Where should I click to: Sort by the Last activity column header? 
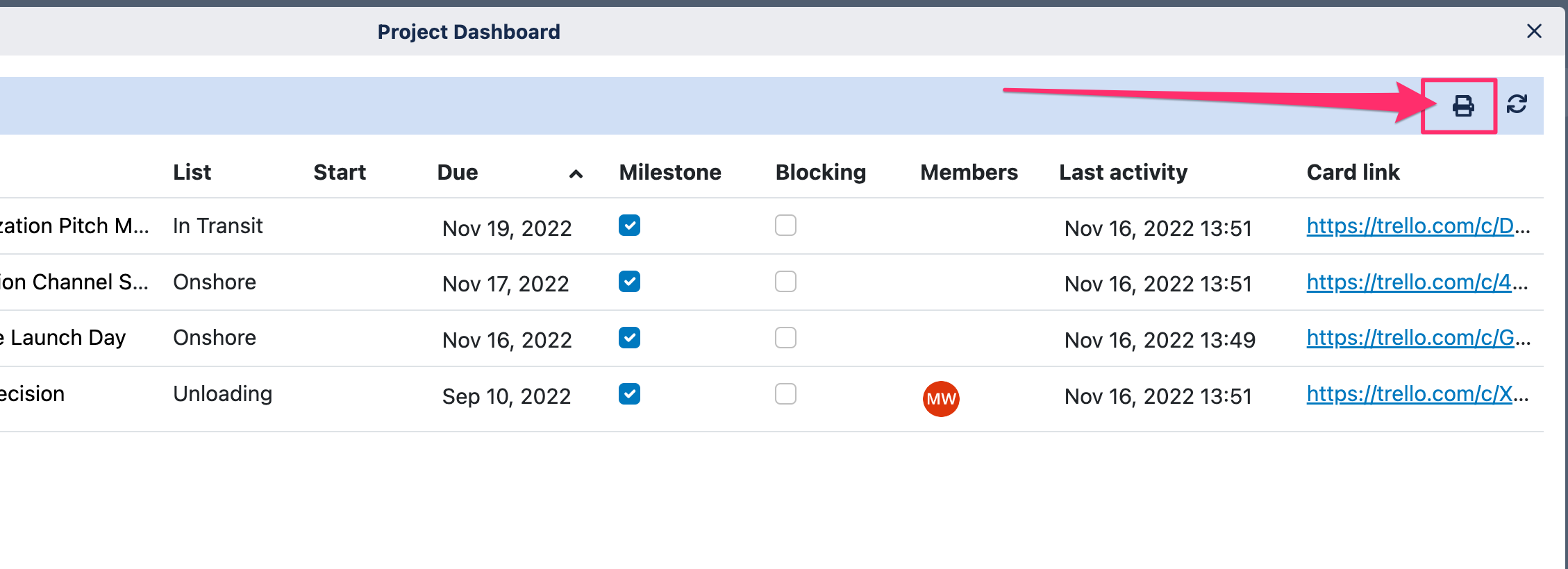tap(1123, 172)
